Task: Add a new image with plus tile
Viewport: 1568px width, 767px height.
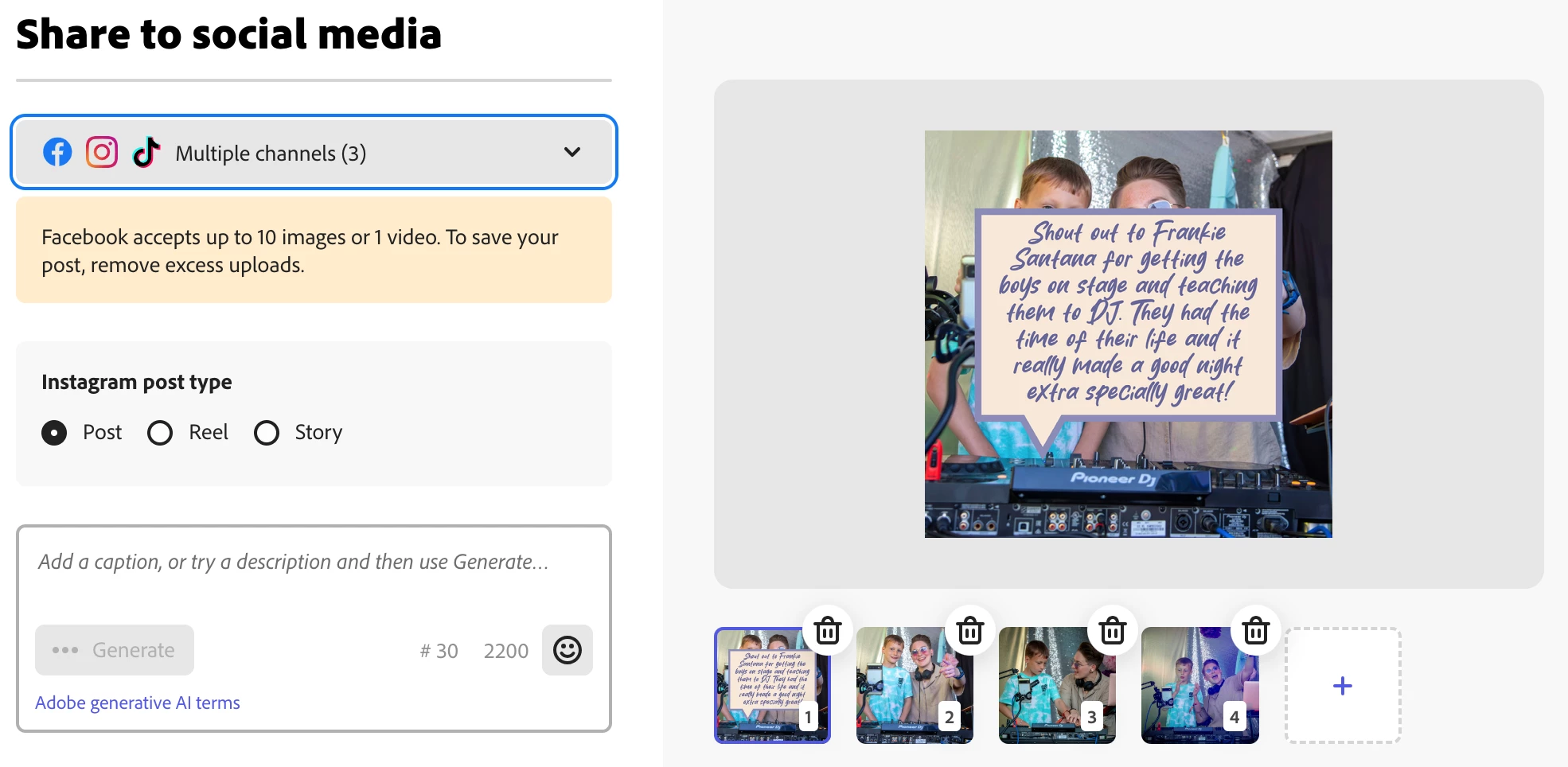Action: tap(1343, 686)
